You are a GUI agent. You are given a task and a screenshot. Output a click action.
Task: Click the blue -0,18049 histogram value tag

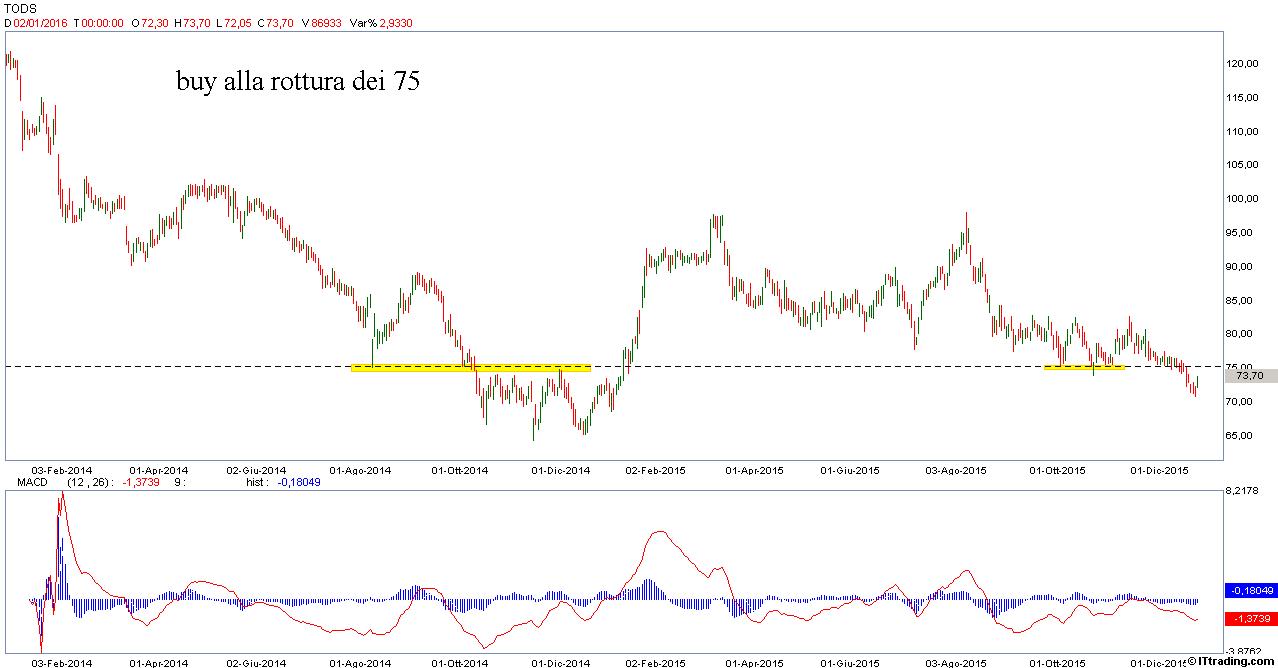pyautogui.click(x=1250, y=590)
